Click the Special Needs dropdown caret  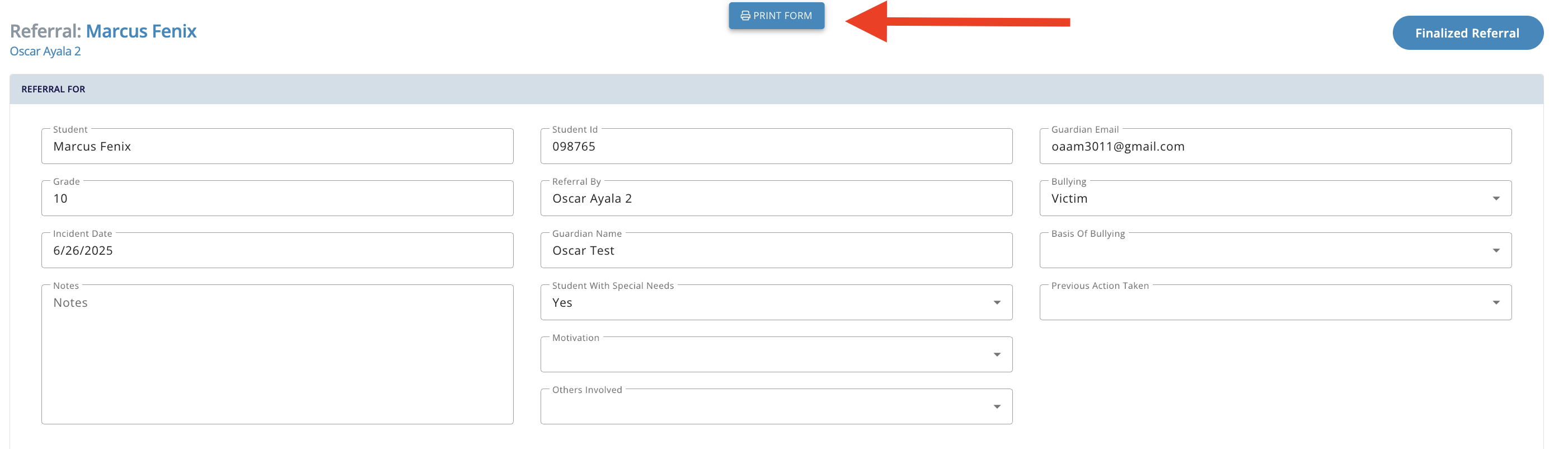point(997,303)
